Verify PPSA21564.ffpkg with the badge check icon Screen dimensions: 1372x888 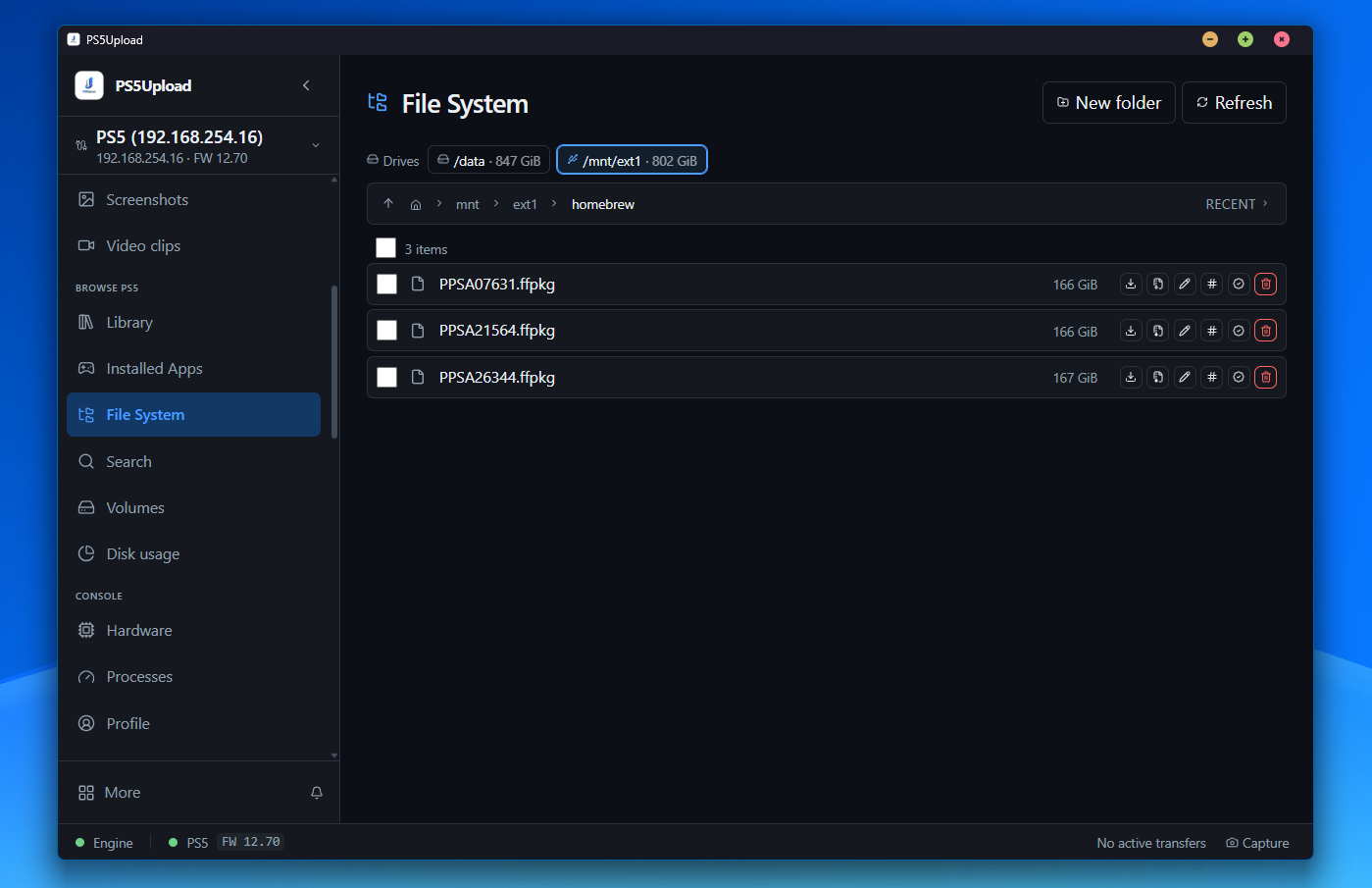coord(1239,331)
